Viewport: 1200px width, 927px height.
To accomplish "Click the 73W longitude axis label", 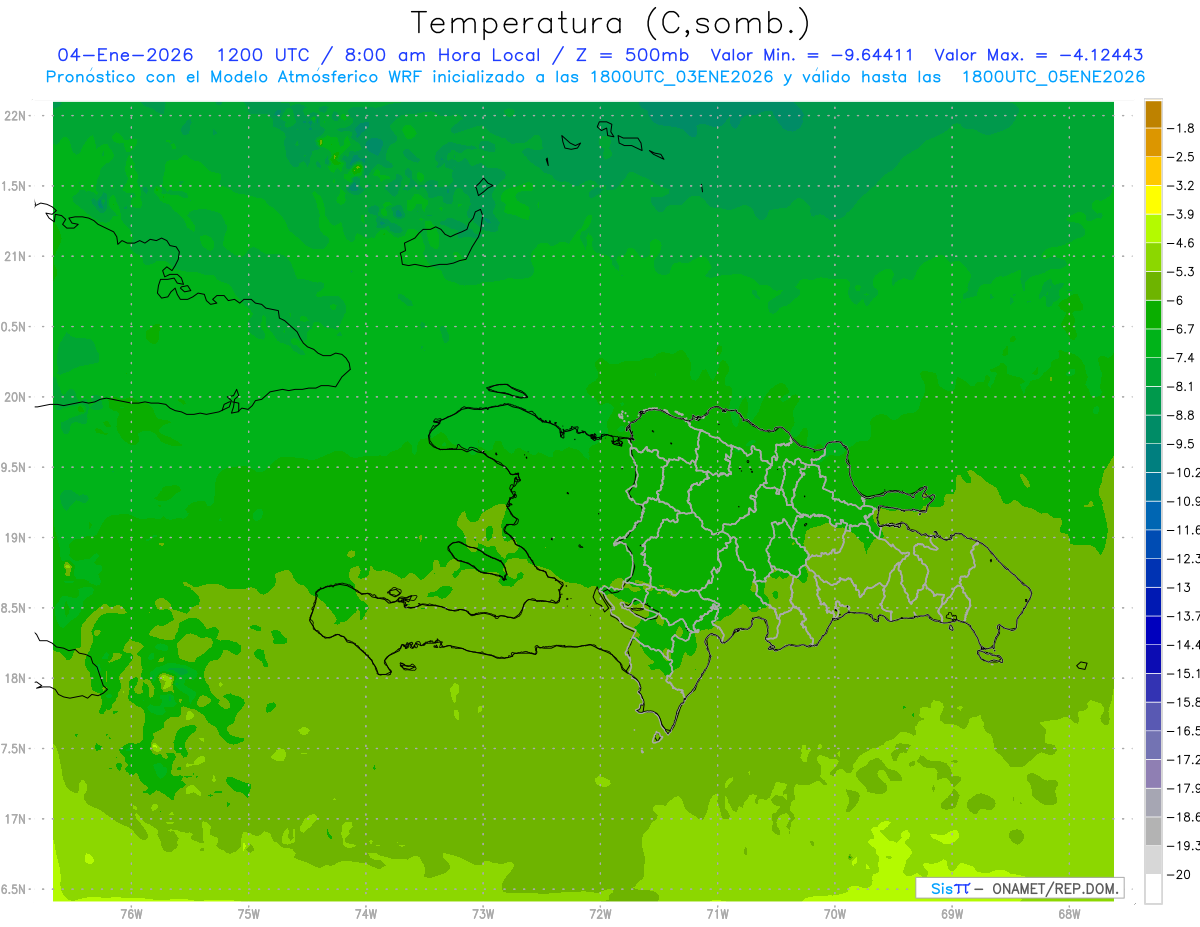I will tap(483, 913).
